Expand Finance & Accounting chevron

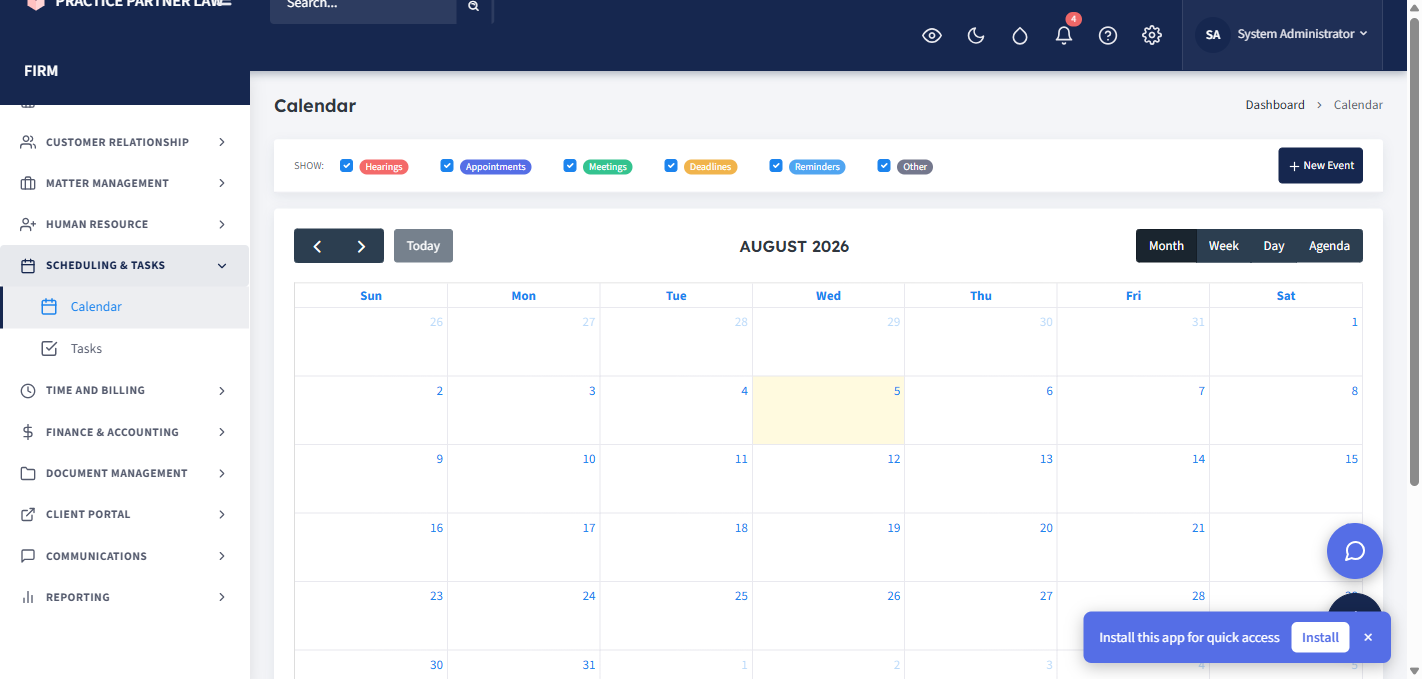click(222, 432)
